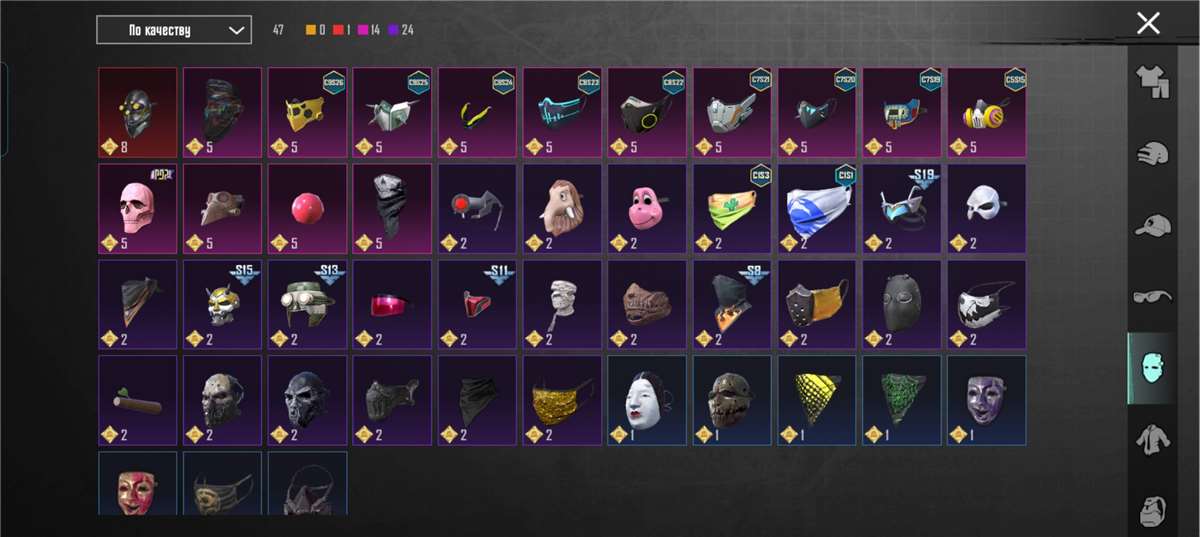The height and width of the screenshot is (537, 1200).
Task: Select the green cactus bandana C1S3
Action: pyautogui.click(x=733, y=207)
